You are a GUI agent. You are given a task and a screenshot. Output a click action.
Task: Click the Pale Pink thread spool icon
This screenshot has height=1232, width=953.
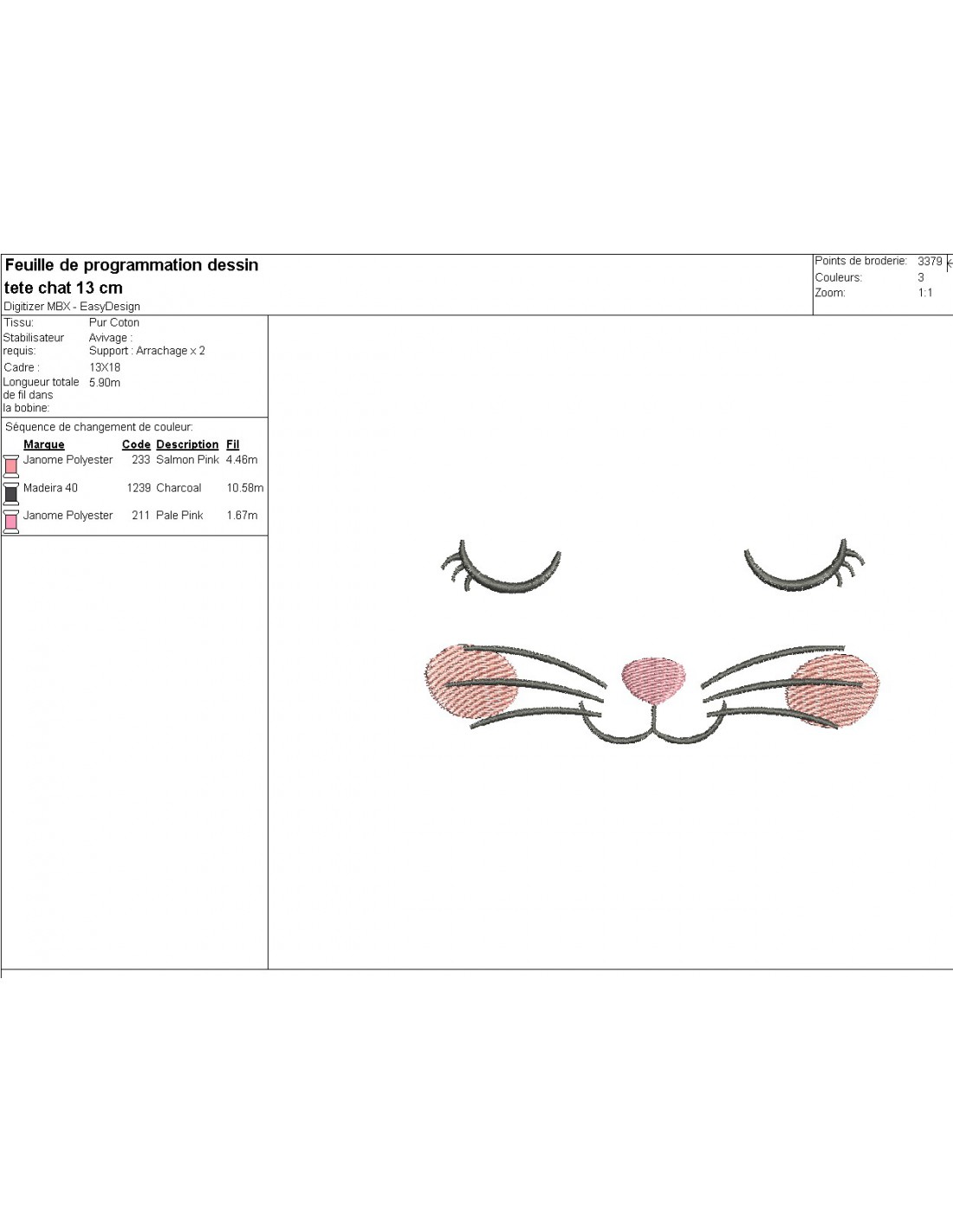point(11,521)
